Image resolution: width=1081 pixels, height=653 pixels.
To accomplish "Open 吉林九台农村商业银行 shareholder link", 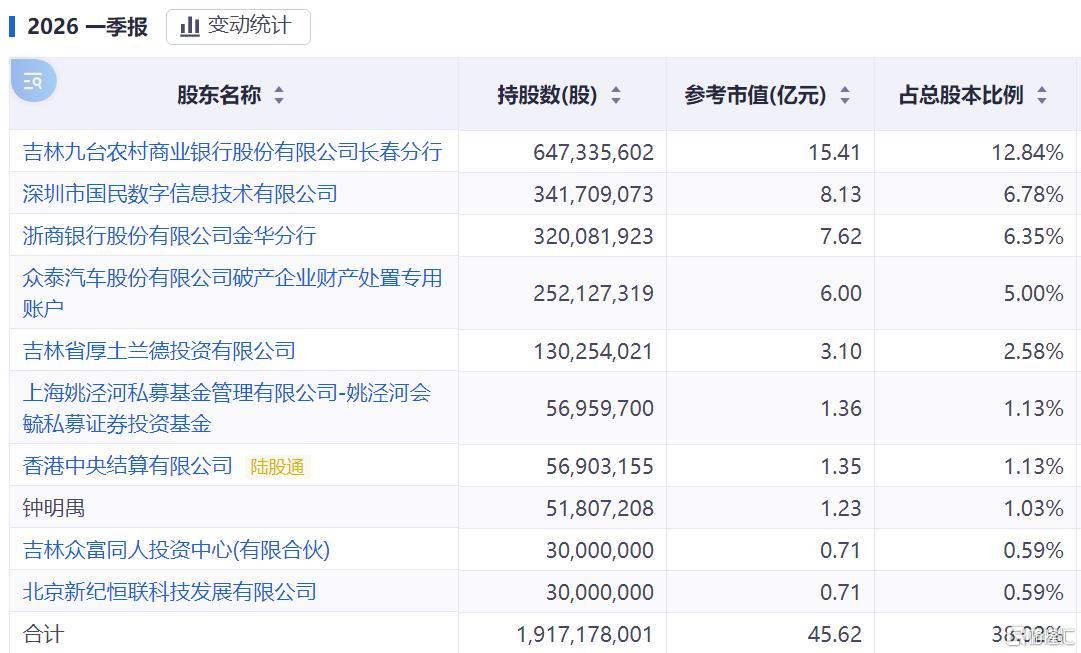I will tap(232, 152).
